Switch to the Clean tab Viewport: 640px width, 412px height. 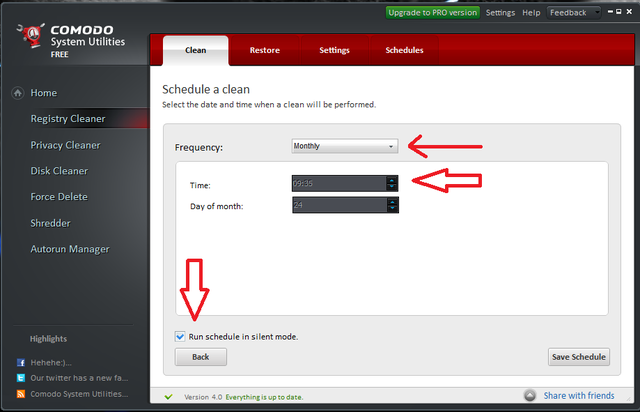coord(196,50)
